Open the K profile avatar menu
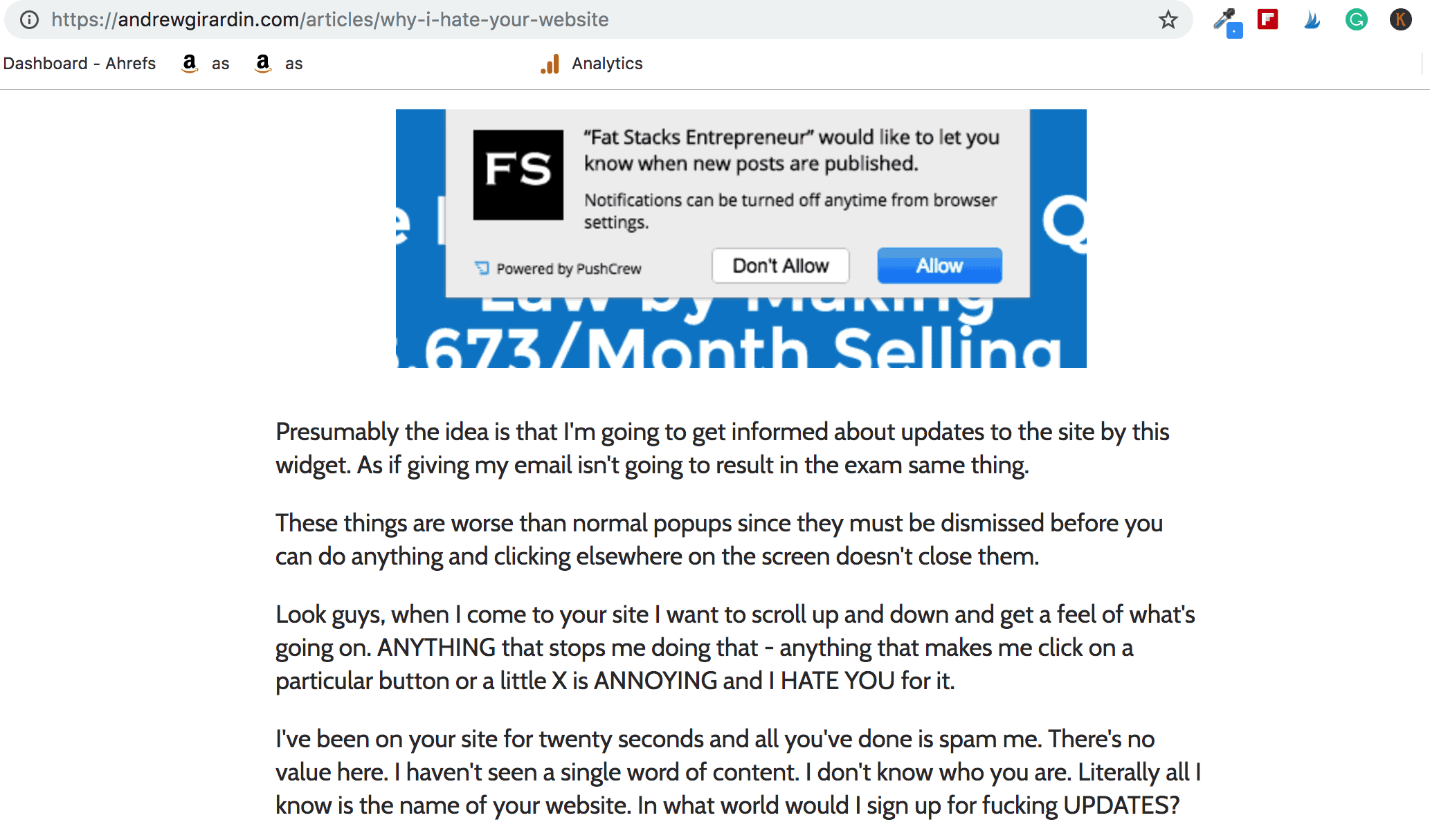Image resolution: width=1430 pixels, height=840 pixels. coord(1400,19)
